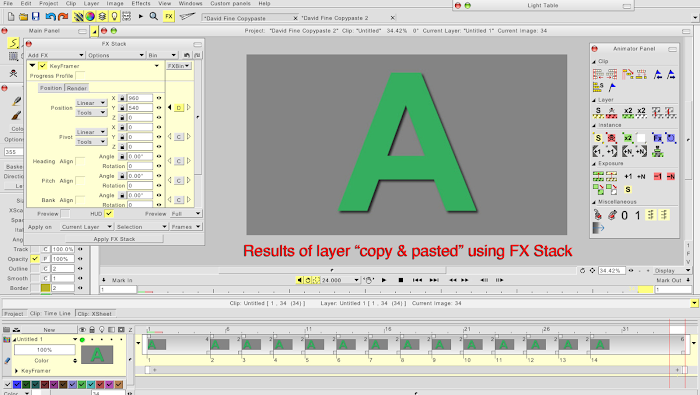Stop playback with the stop button
Viewport: 700px width, 395px height.
click(400, 280)
